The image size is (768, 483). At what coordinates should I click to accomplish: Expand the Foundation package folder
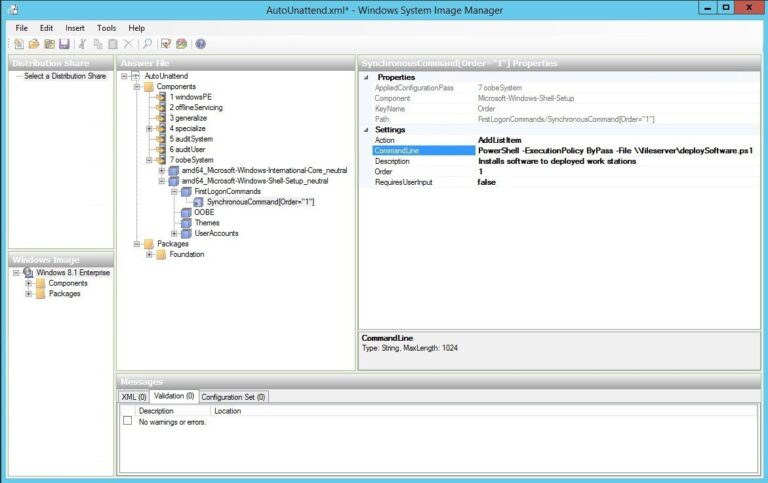click(x=149, y=254)
